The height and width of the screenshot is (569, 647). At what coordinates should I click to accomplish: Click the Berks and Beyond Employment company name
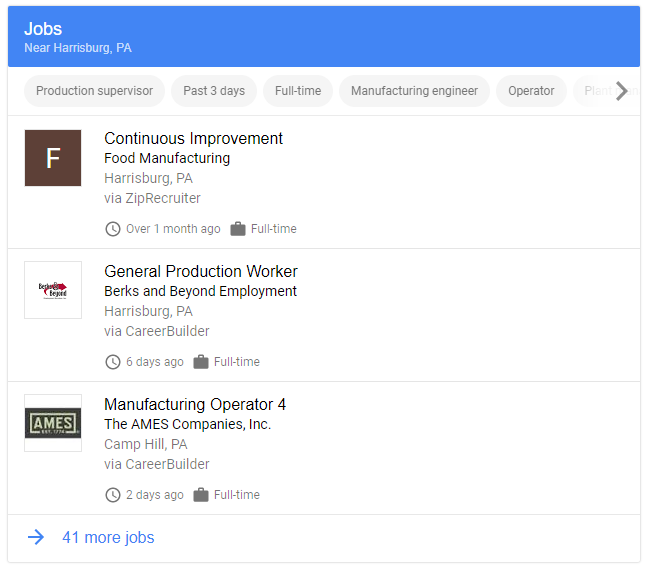click(201, 291)
